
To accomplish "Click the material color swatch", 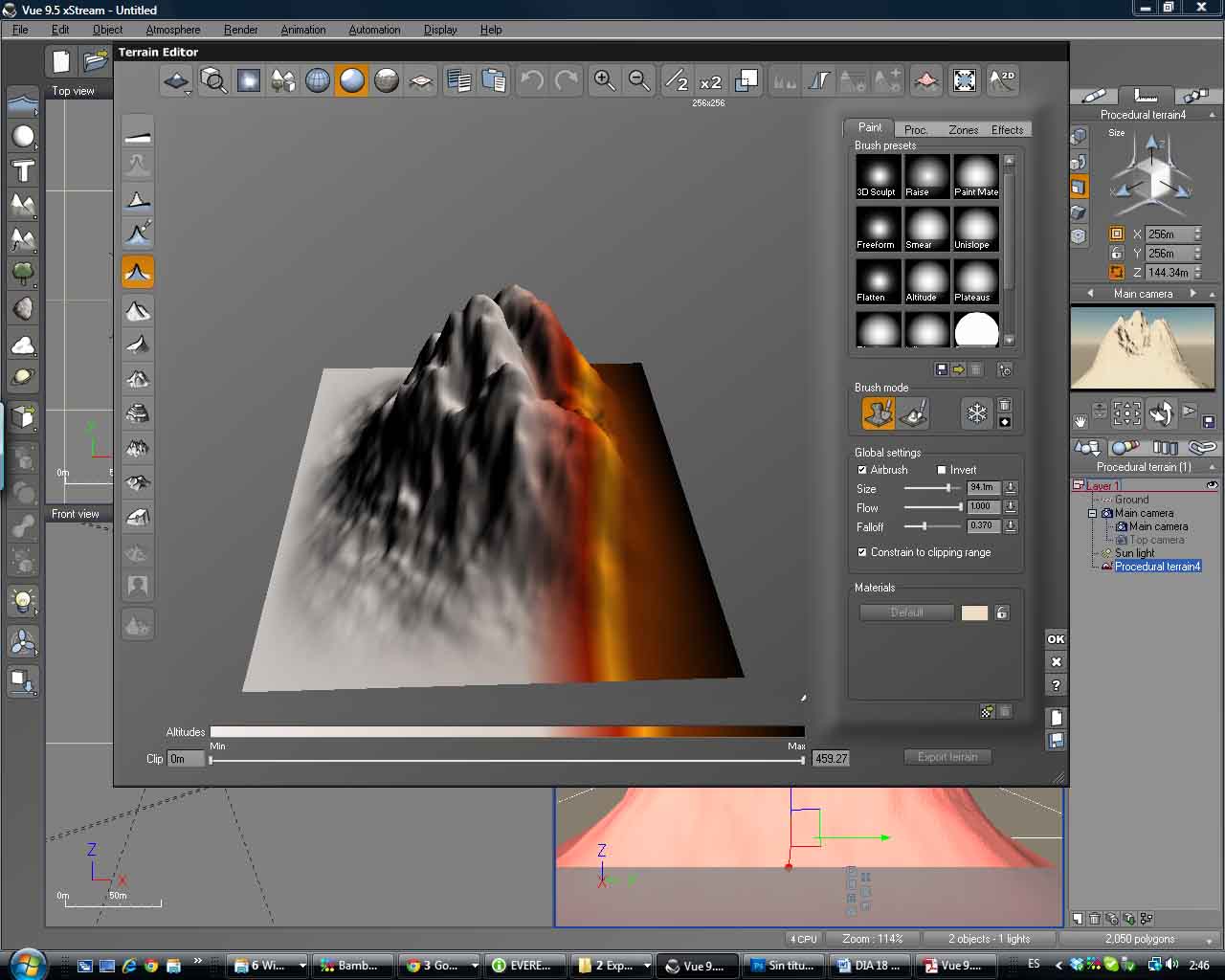I will point(974,612).
